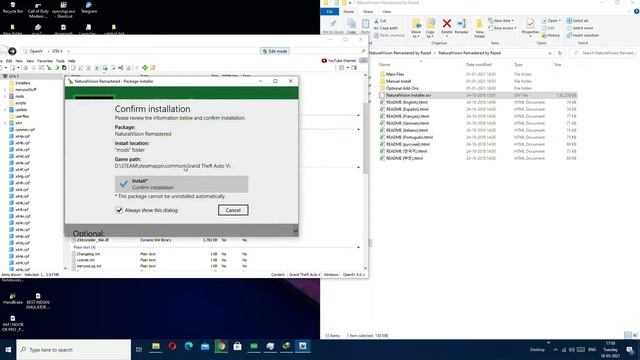Click Select all in Explorer ribbon
Screen dimensions: 640x360
click(578, 20)
